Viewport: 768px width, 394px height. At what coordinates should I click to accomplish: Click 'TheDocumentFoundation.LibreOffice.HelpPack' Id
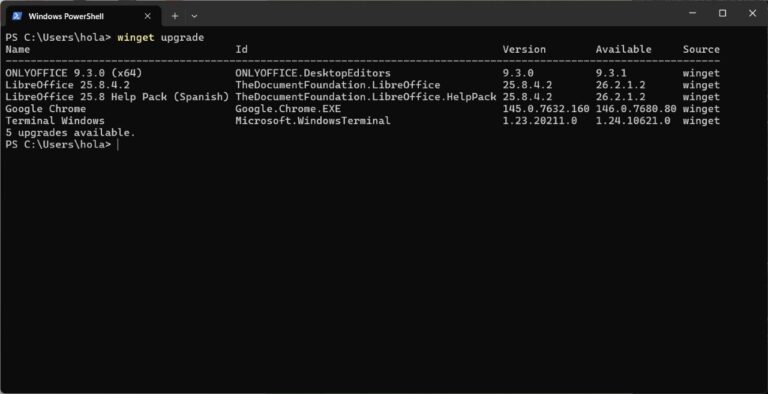(x=366, y=97)
